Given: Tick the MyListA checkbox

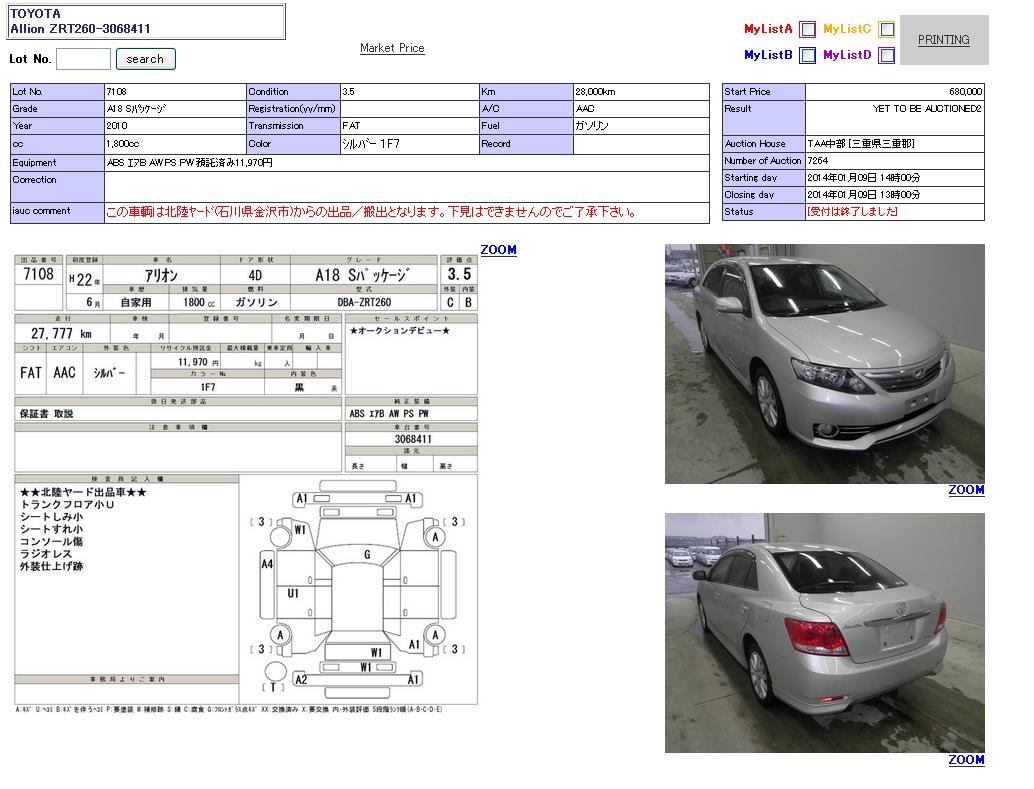Looking at the screenshot, I should [807, 30].
